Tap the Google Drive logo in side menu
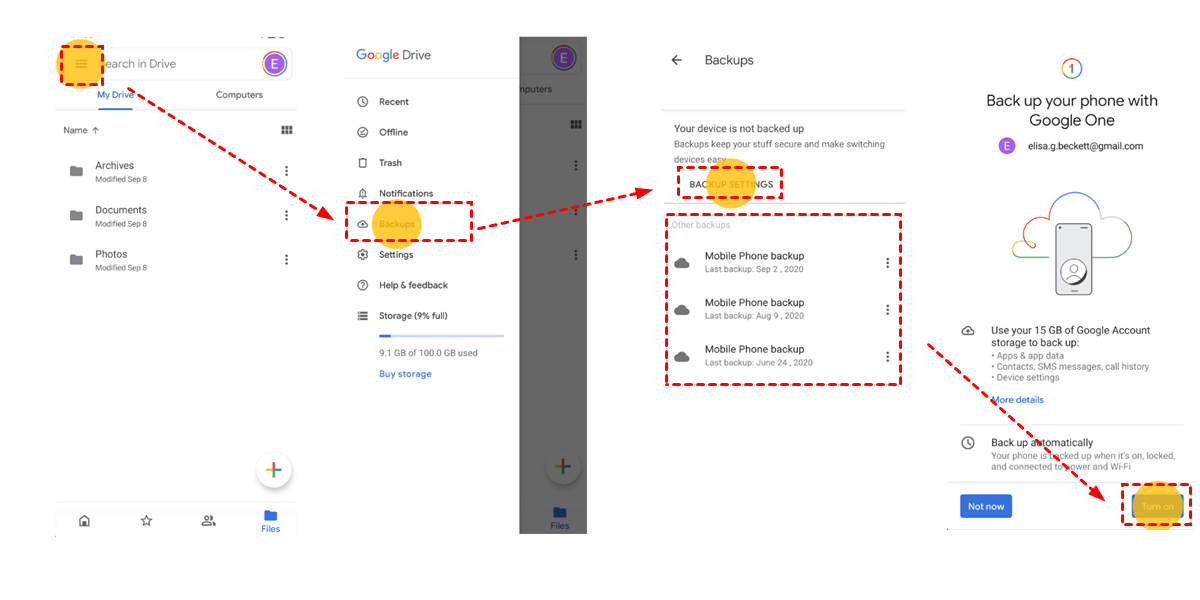The height and width of the screenshot is (600, 1200). pos(393,55)
